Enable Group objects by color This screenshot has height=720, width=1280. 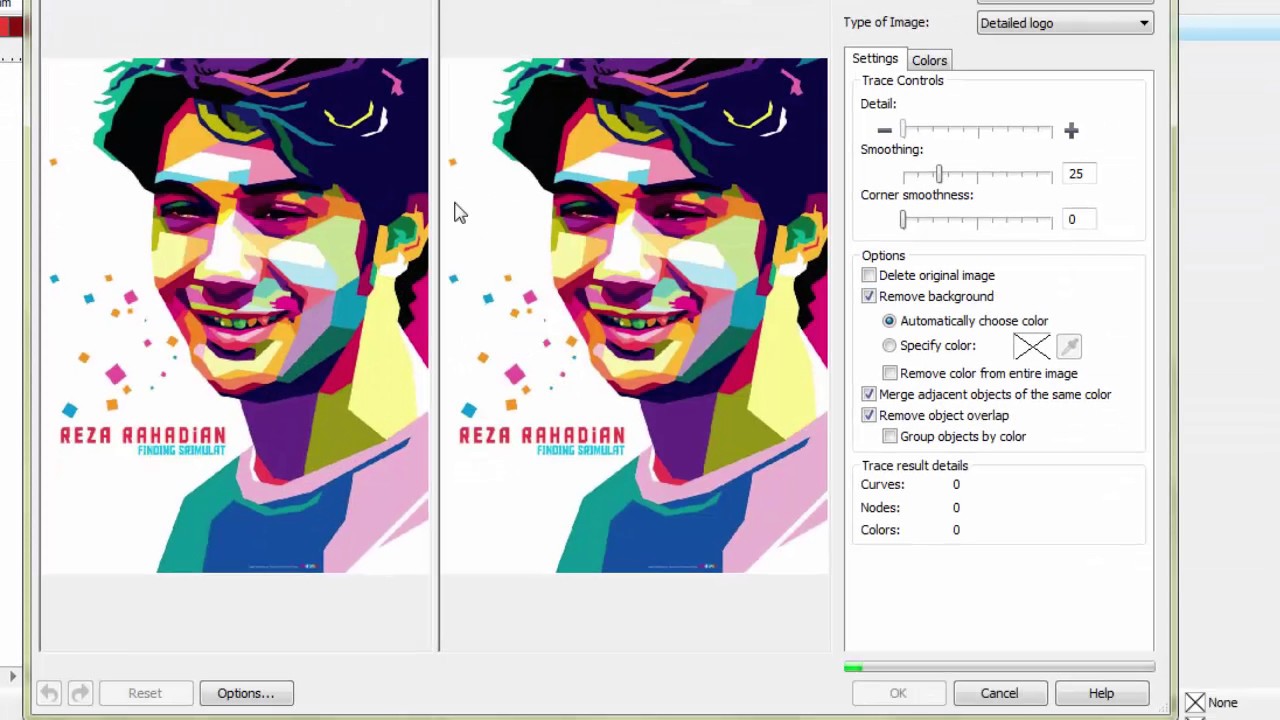pos(890,436)
